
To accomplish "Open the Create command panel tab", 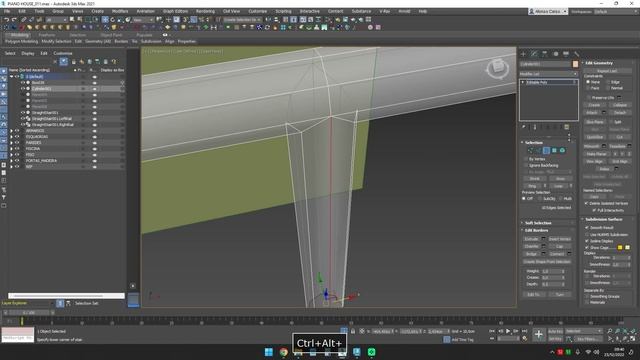I will [x=524, y=54].
